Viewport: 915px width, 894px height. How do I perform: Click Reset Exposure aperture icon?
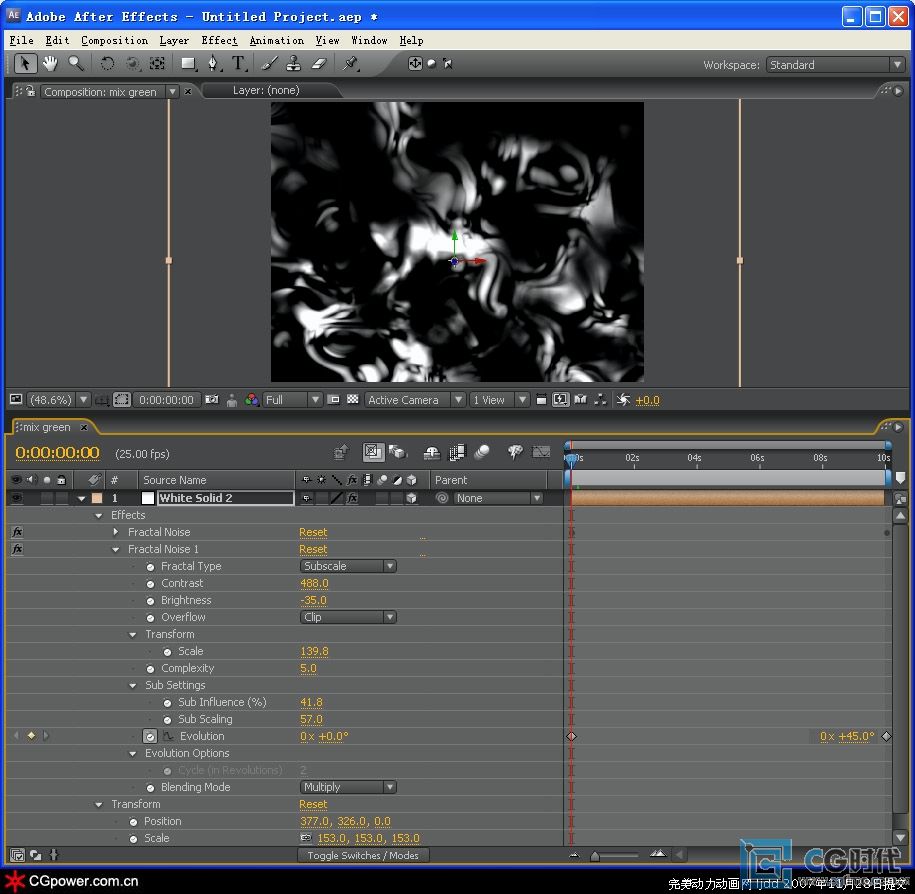coord(623,400)
